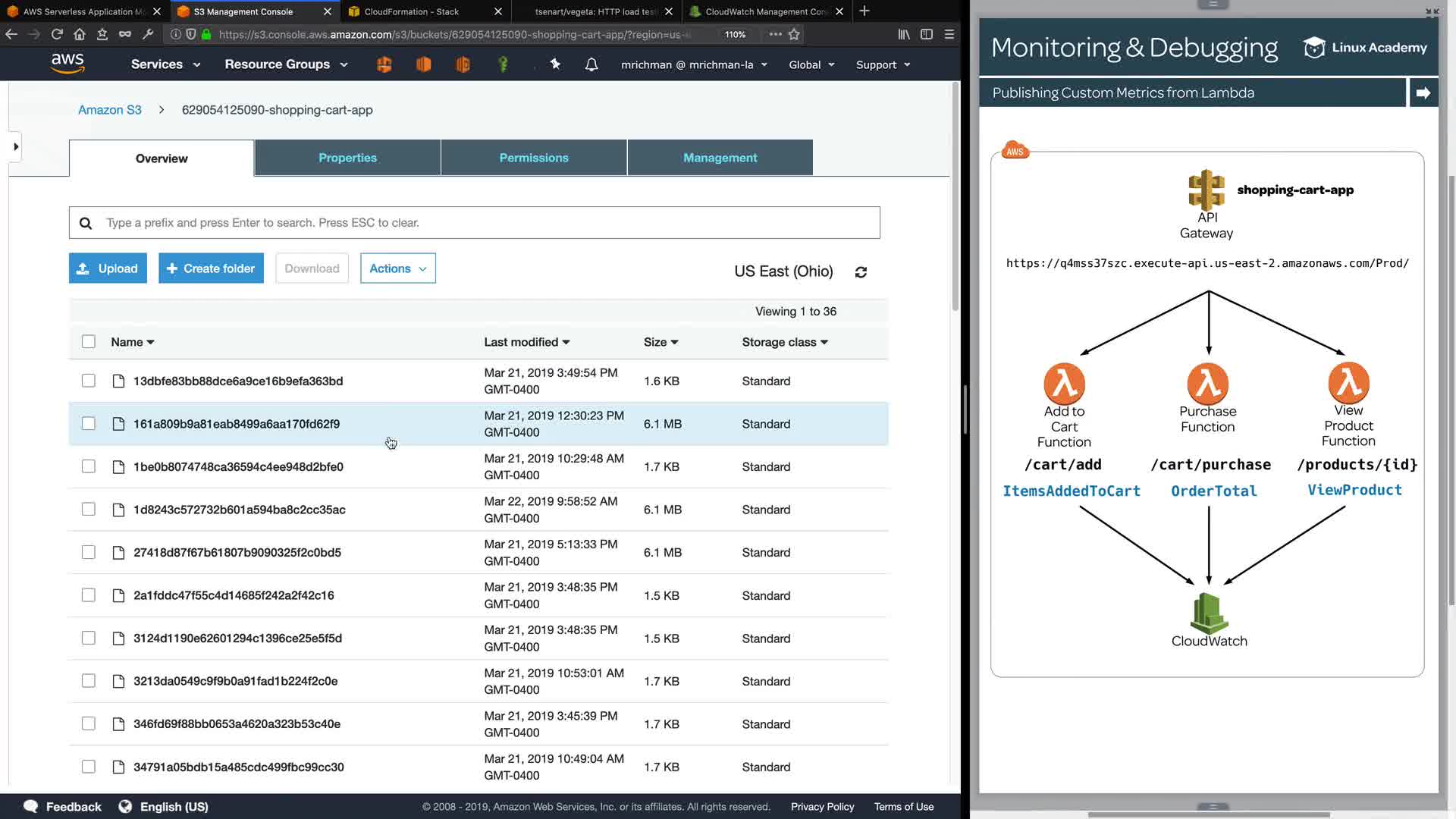Image resolution: width=1456 pixels, height=819 pixels.
Task: Check the box for 27418d87f67b61807b9090325f2c0bd5
Action: click(x=89, y=552)
